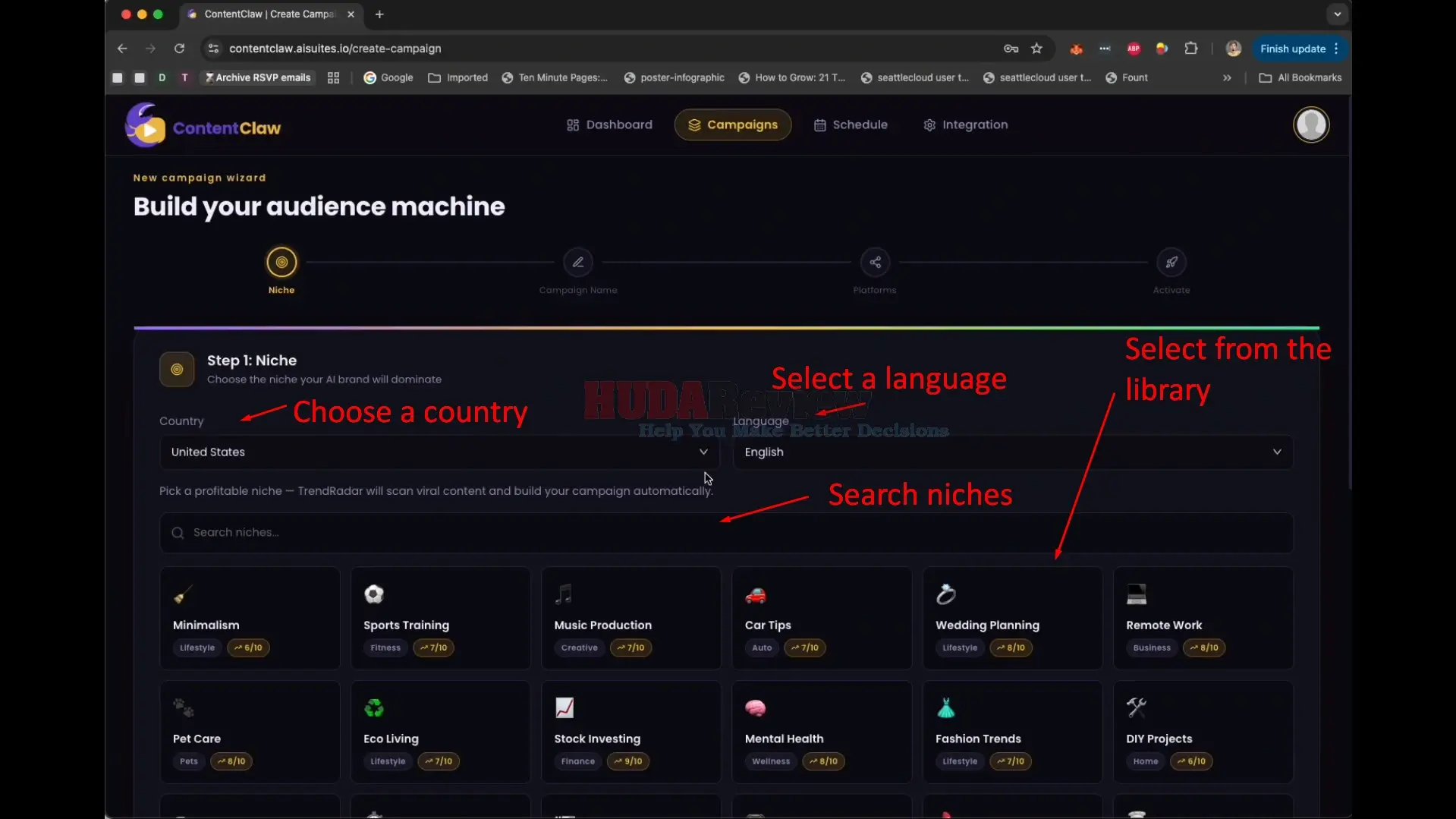Viewport: 1456px width, 819px height.
Task: Click the Creative tag on Music Production
Action: pyautogui.click(x=580, y=647)
